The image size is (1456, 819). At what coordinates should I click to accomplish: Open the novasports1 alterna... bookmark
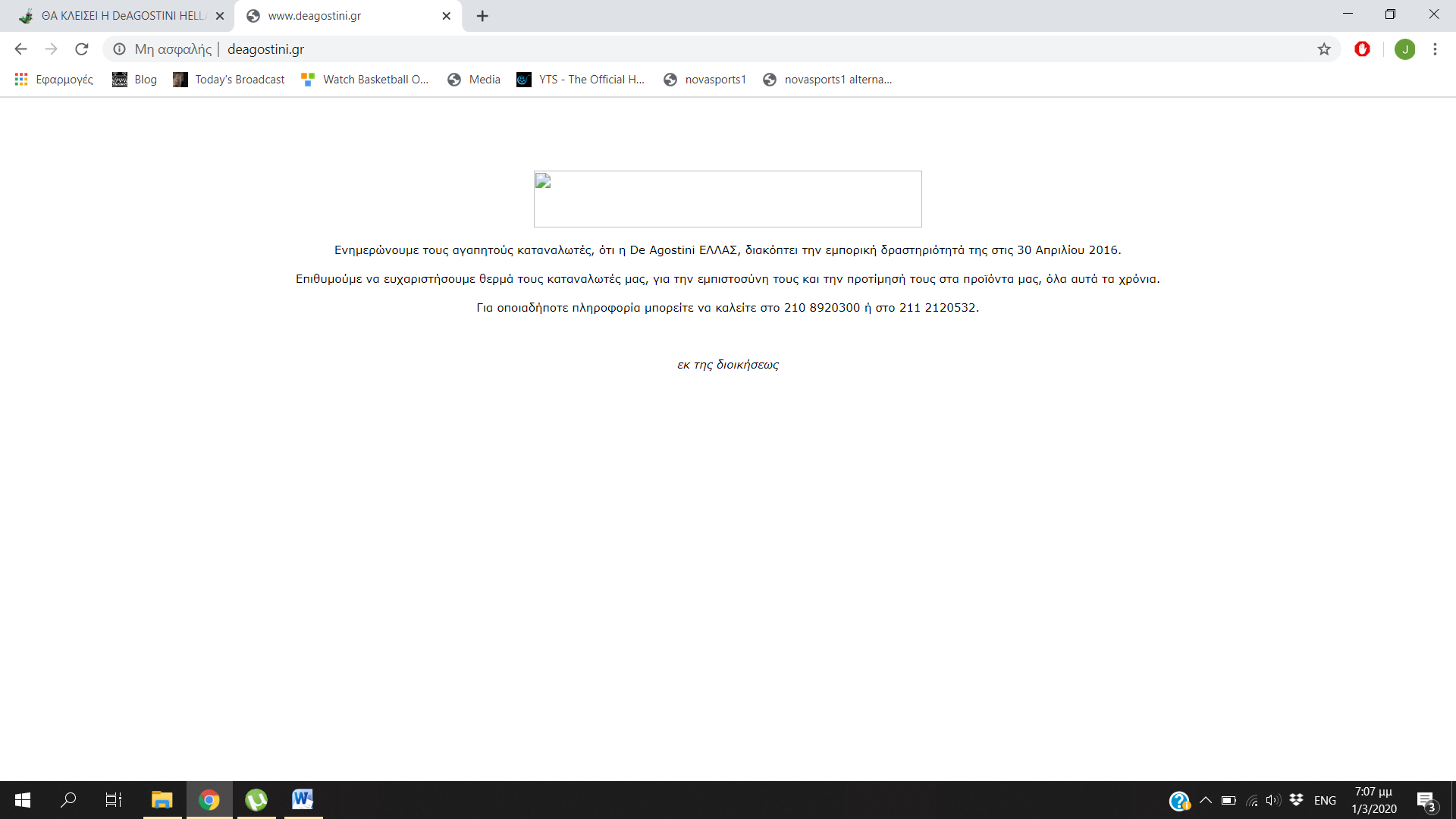828,80
